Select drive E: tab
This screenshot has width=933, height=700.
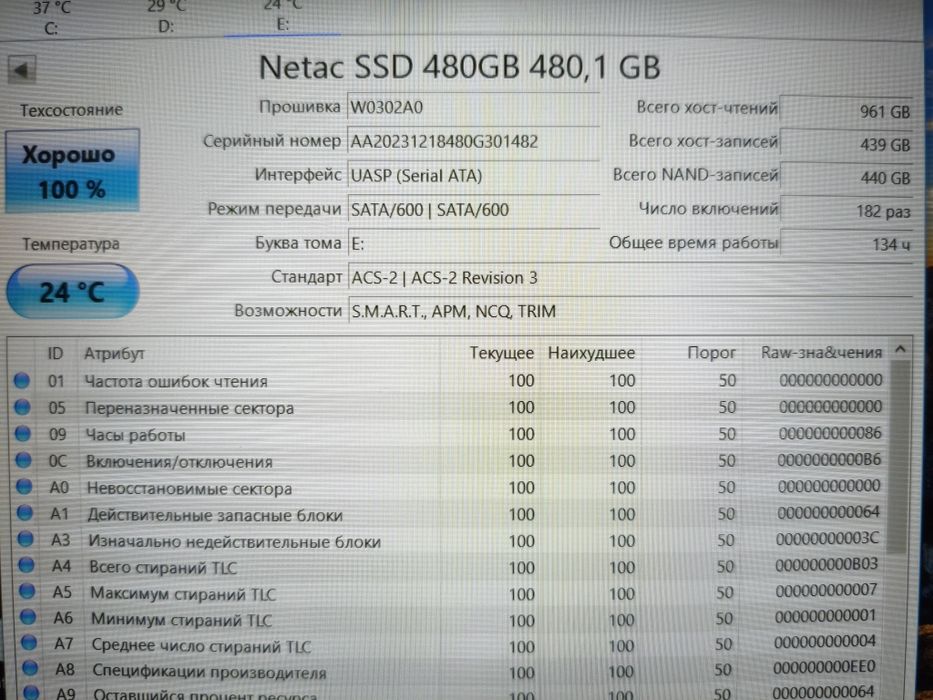283,16
